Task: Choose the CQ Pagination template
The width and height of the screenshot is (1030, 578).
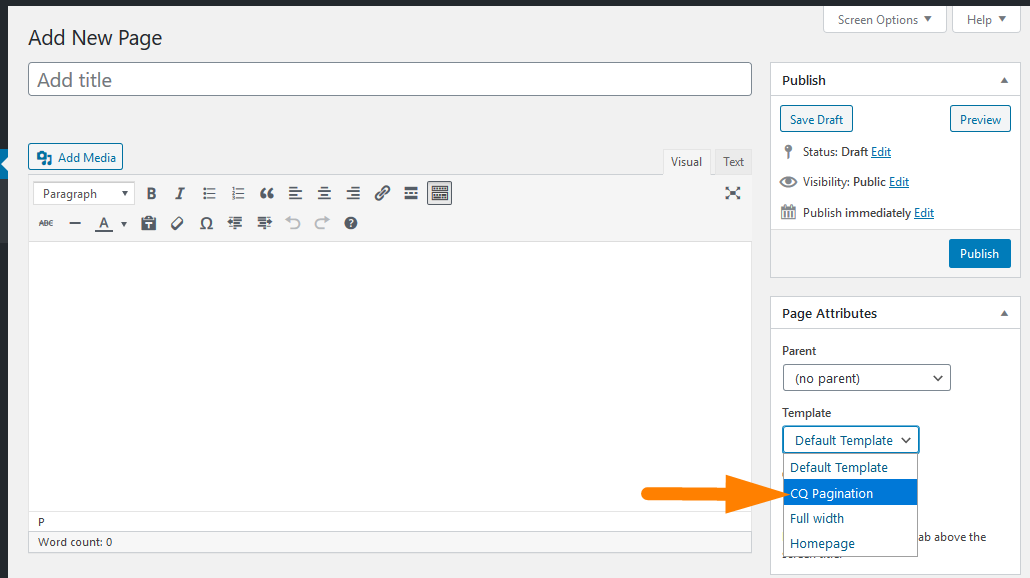Action: 850,493
